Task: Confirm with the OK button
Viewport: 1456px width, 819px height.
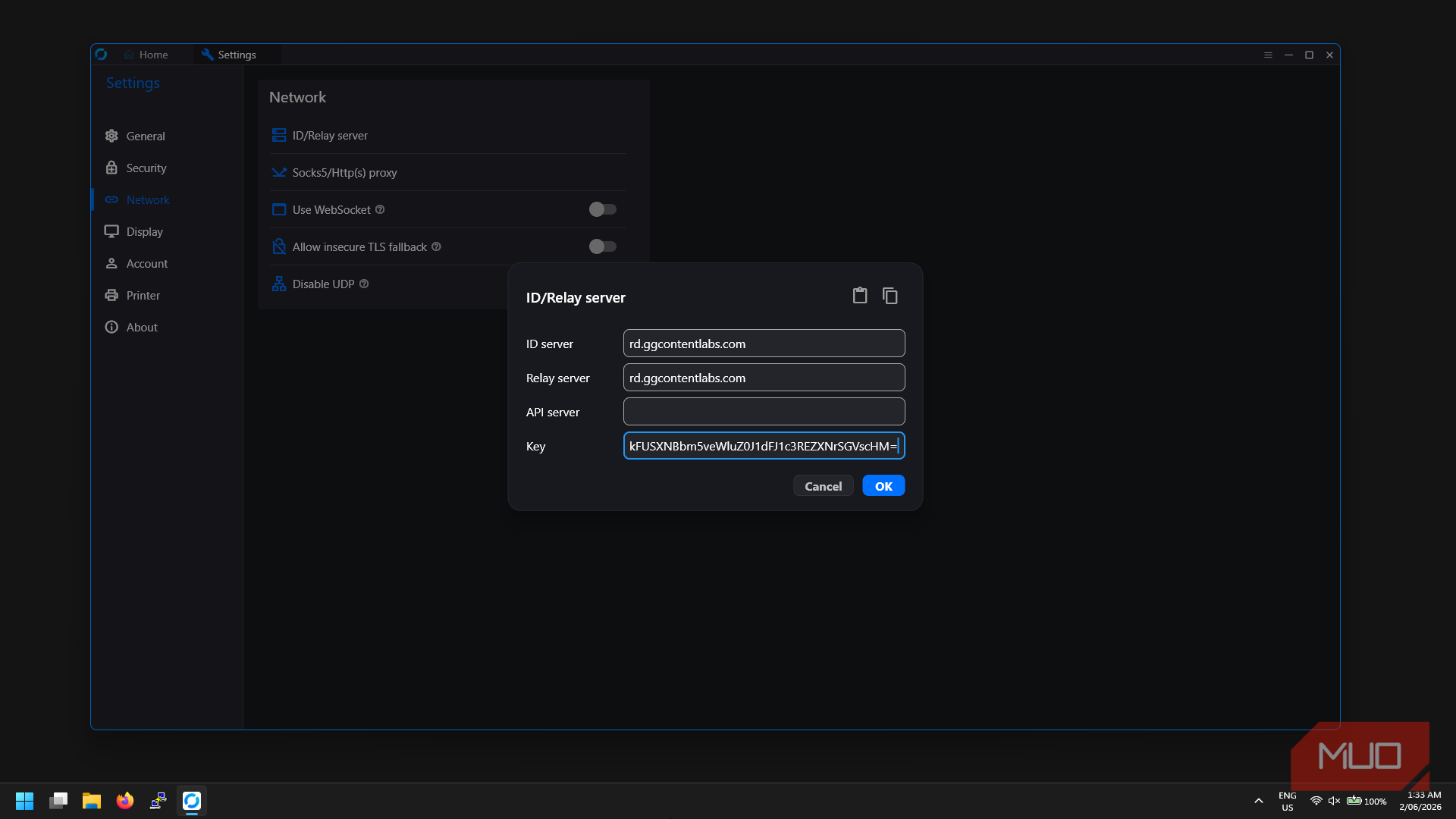Action: point(883,486)
